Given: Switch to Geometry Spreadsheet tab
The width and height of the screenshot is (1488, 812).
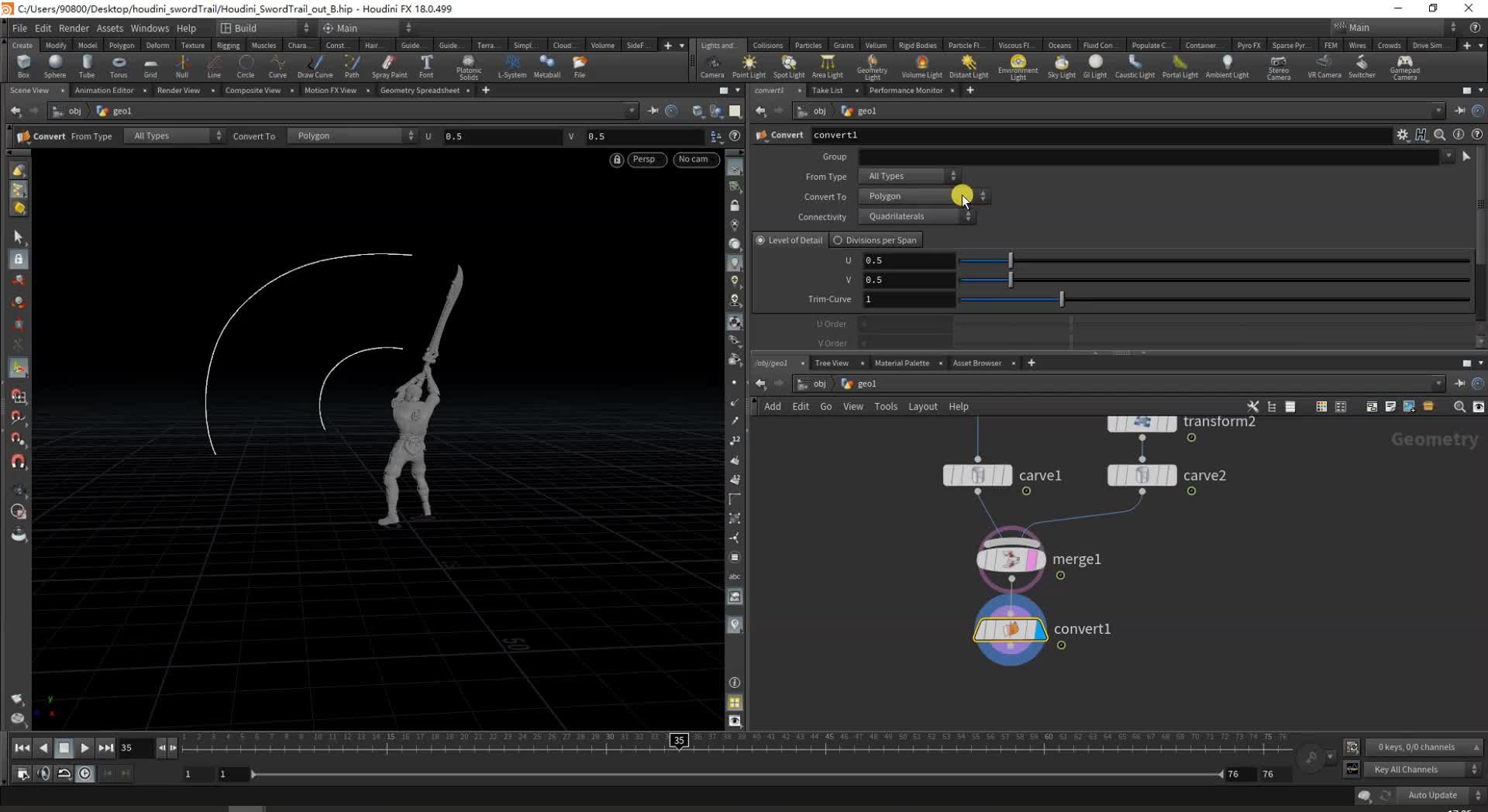Looking at the screenshot, I should click(x=419, y=91).
